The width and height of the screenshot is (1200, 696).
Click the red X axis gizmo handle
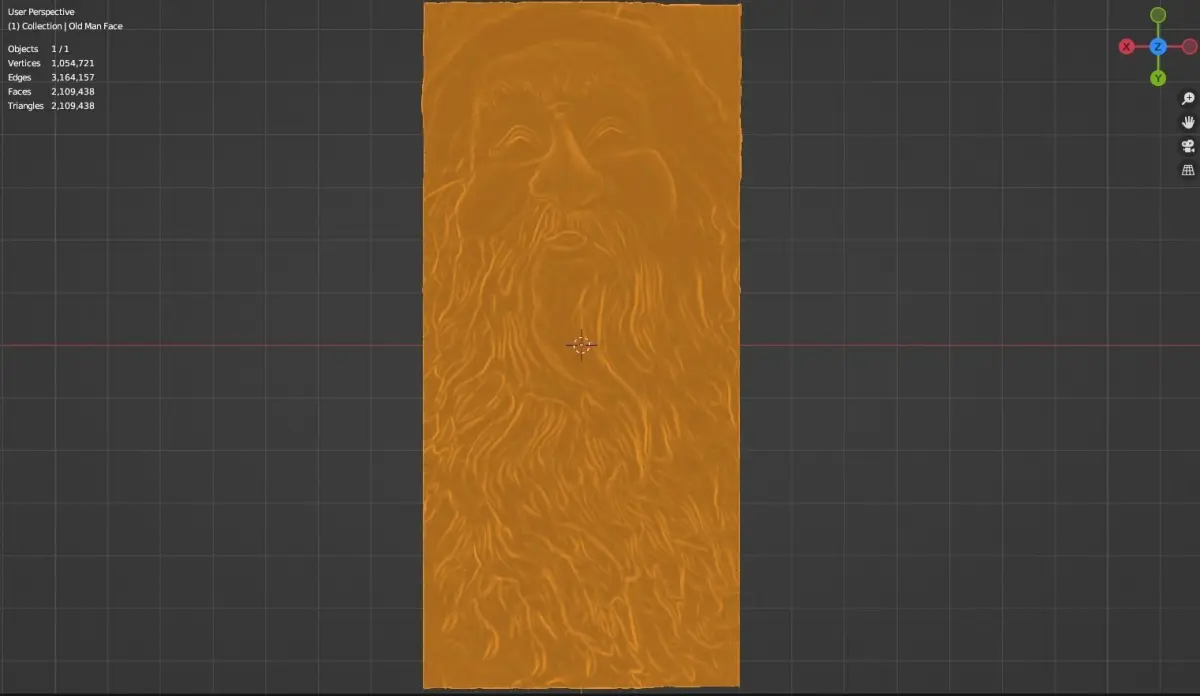pyautogui.click(x=1127, y=46)
